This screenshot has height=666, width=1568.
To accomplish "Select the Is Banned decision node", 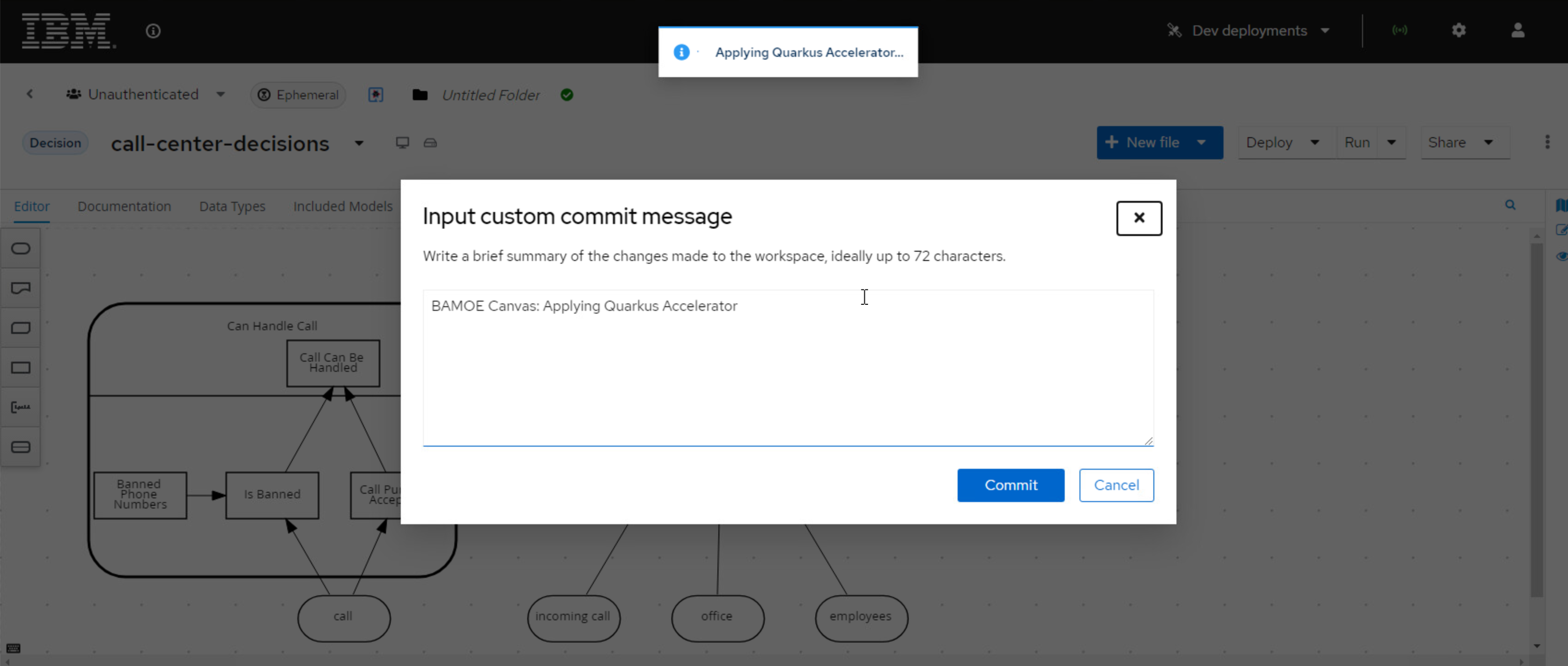I will pos(272,495).
